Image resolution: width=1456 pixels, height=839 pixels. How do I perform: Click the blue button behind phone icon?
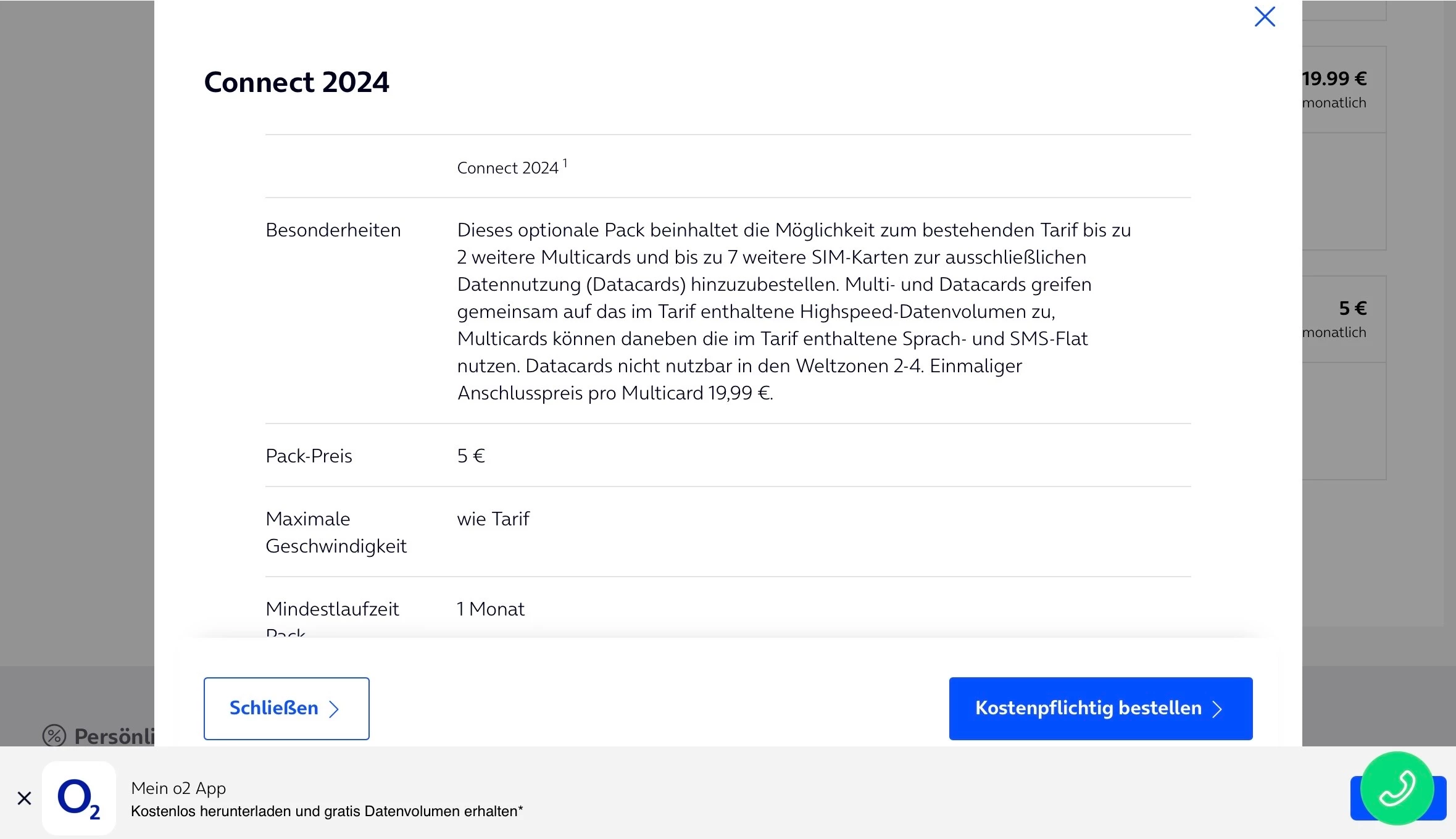point(1439,799)
